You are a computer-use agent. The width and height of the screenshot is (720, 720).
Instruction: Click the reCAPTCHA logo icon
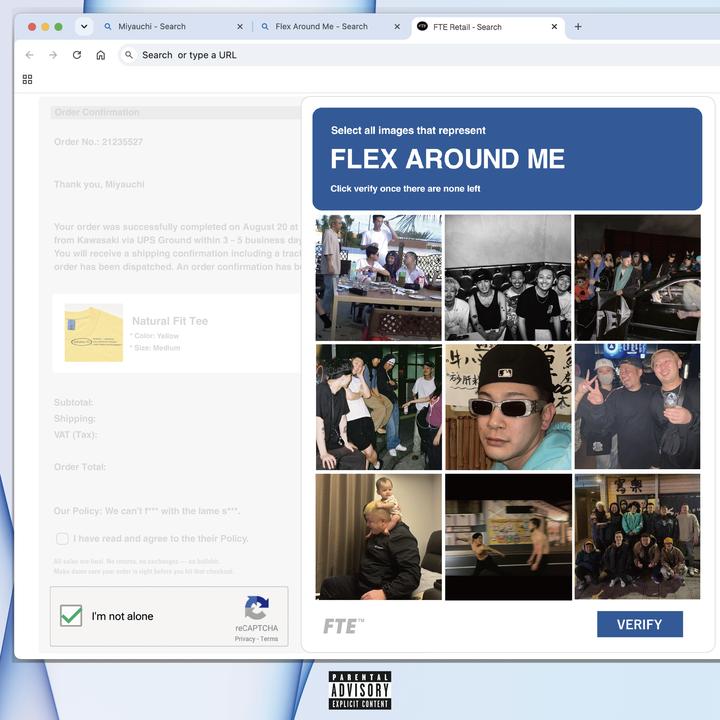click(256, 608)
